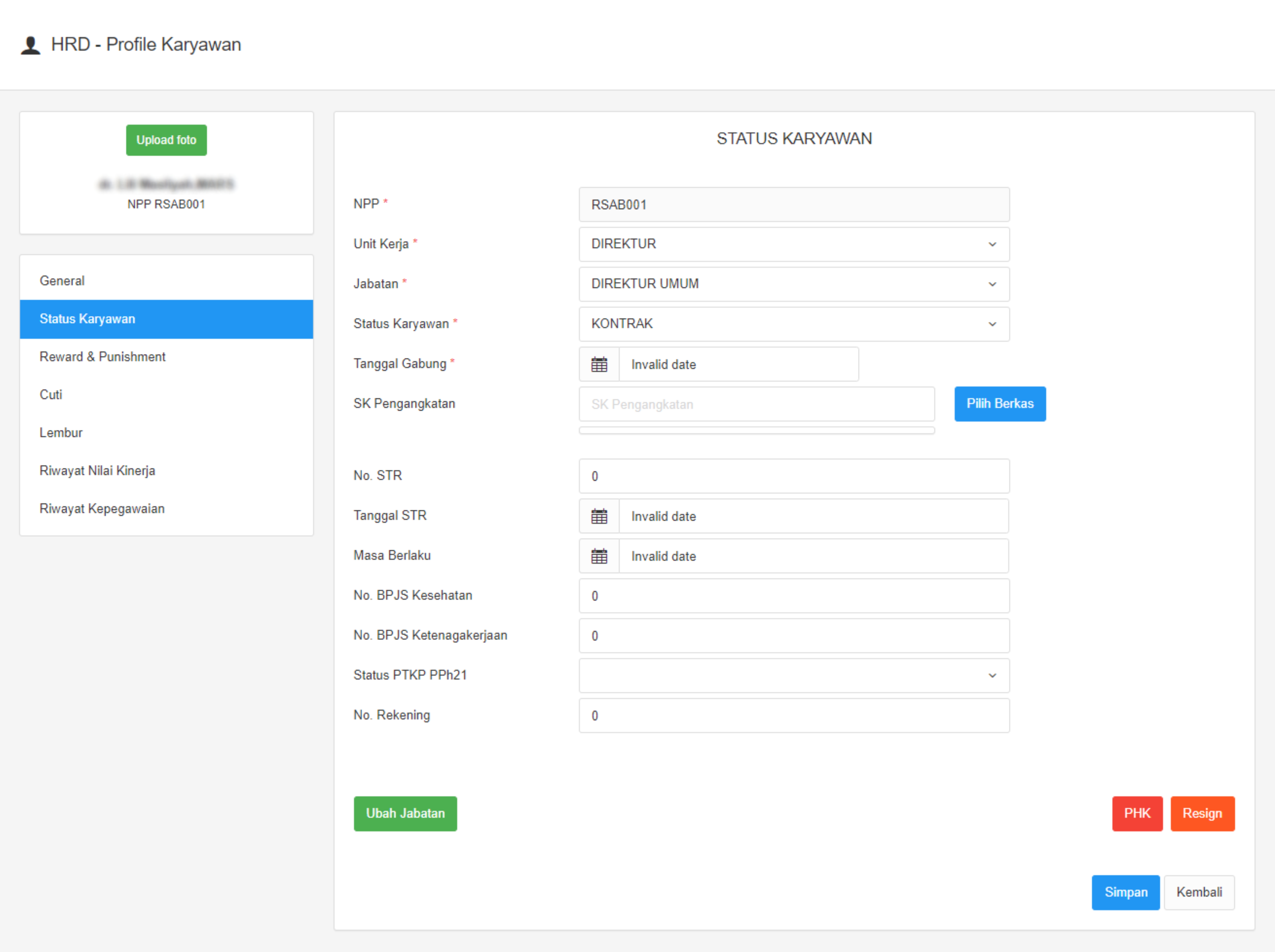Click the calendar icon for Tanggal Gabung
This screenshot has width=1275, height=952.
click(599, 364)
